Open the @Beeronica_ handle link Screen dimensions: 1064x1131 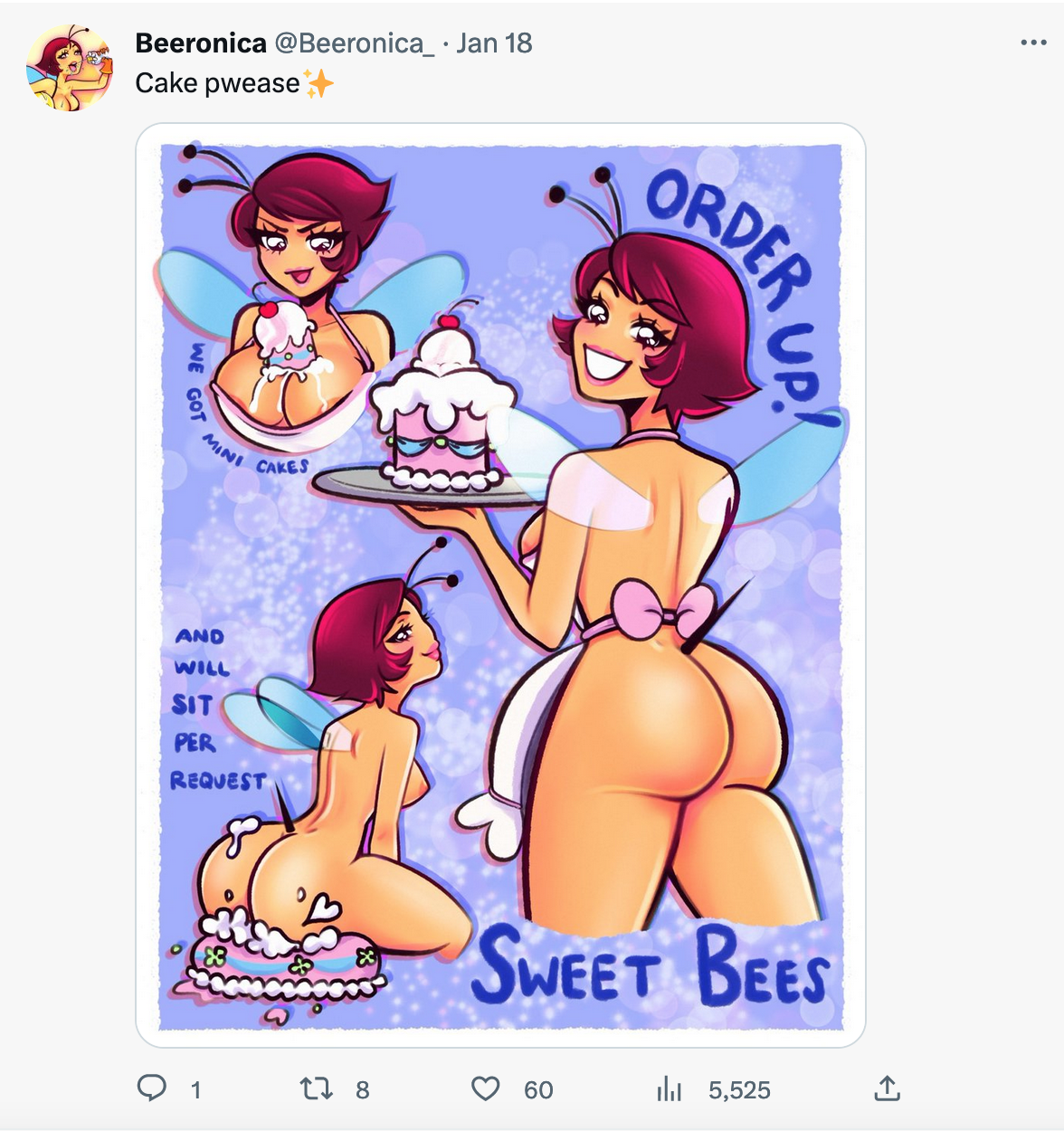[354, 43]
